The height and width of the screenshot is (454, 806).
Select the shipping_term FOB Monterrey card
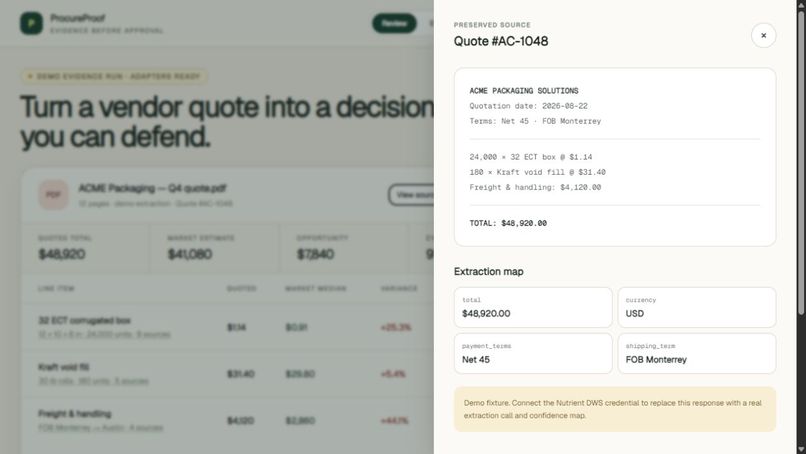pos(697,353)
